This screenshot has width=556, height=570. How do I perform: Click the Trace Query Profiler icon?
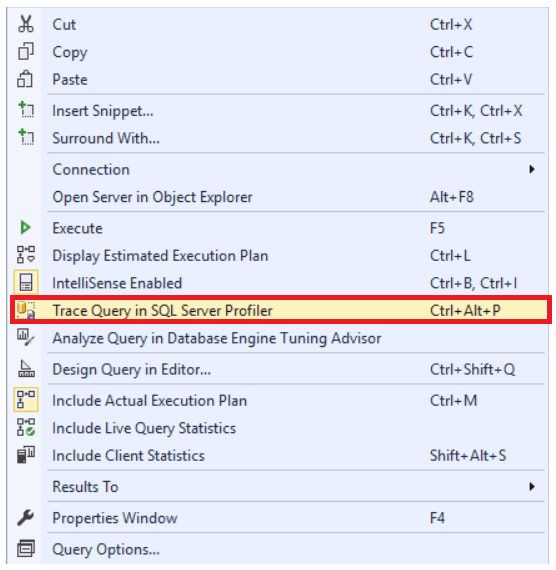point(26,310)
